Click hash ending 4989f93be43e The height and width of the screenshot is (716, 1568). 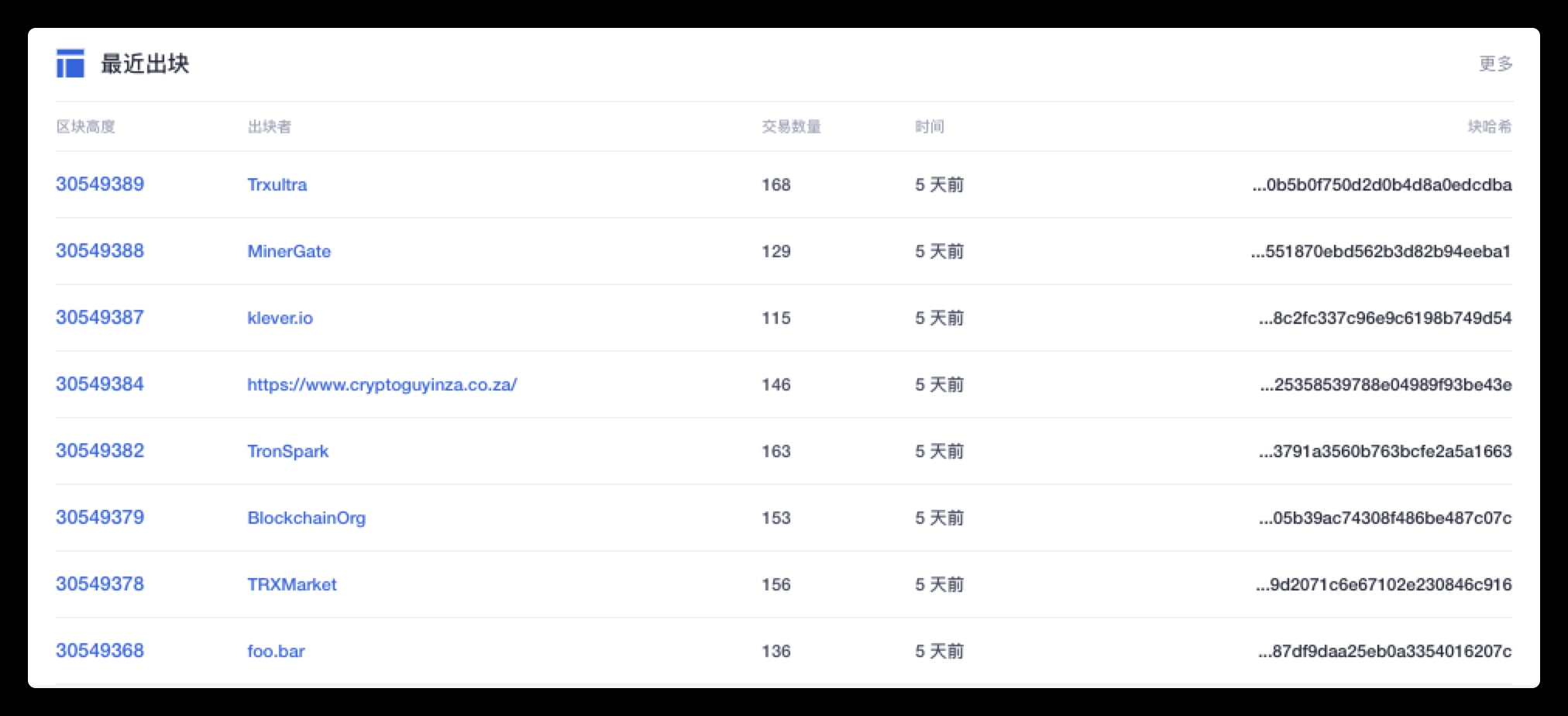click(1386, 384)
